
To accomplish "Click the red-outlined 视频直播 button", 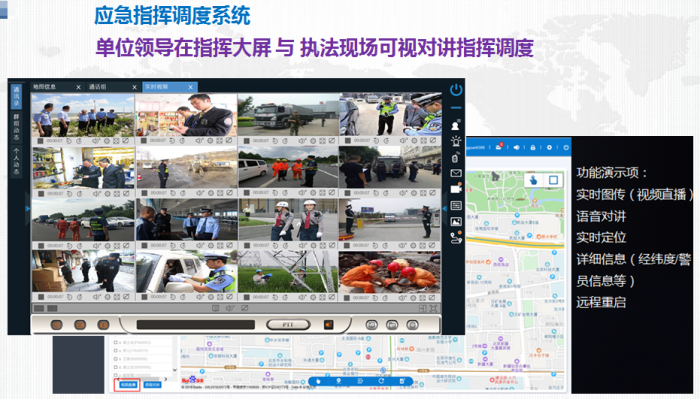I will pyautogui.click(x=128, y=385).
